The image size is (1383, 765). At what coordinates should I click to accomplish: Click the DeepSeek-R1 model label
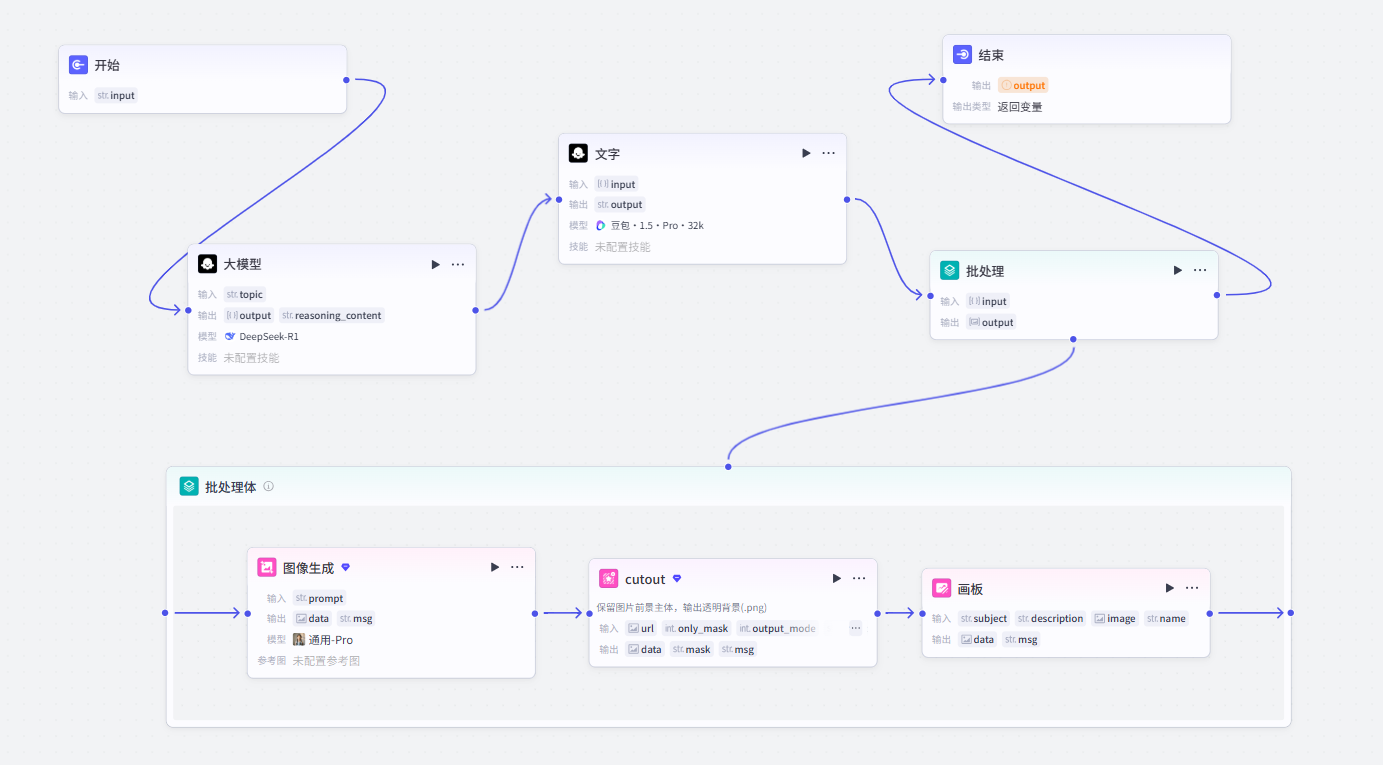(x=261, y=337)
